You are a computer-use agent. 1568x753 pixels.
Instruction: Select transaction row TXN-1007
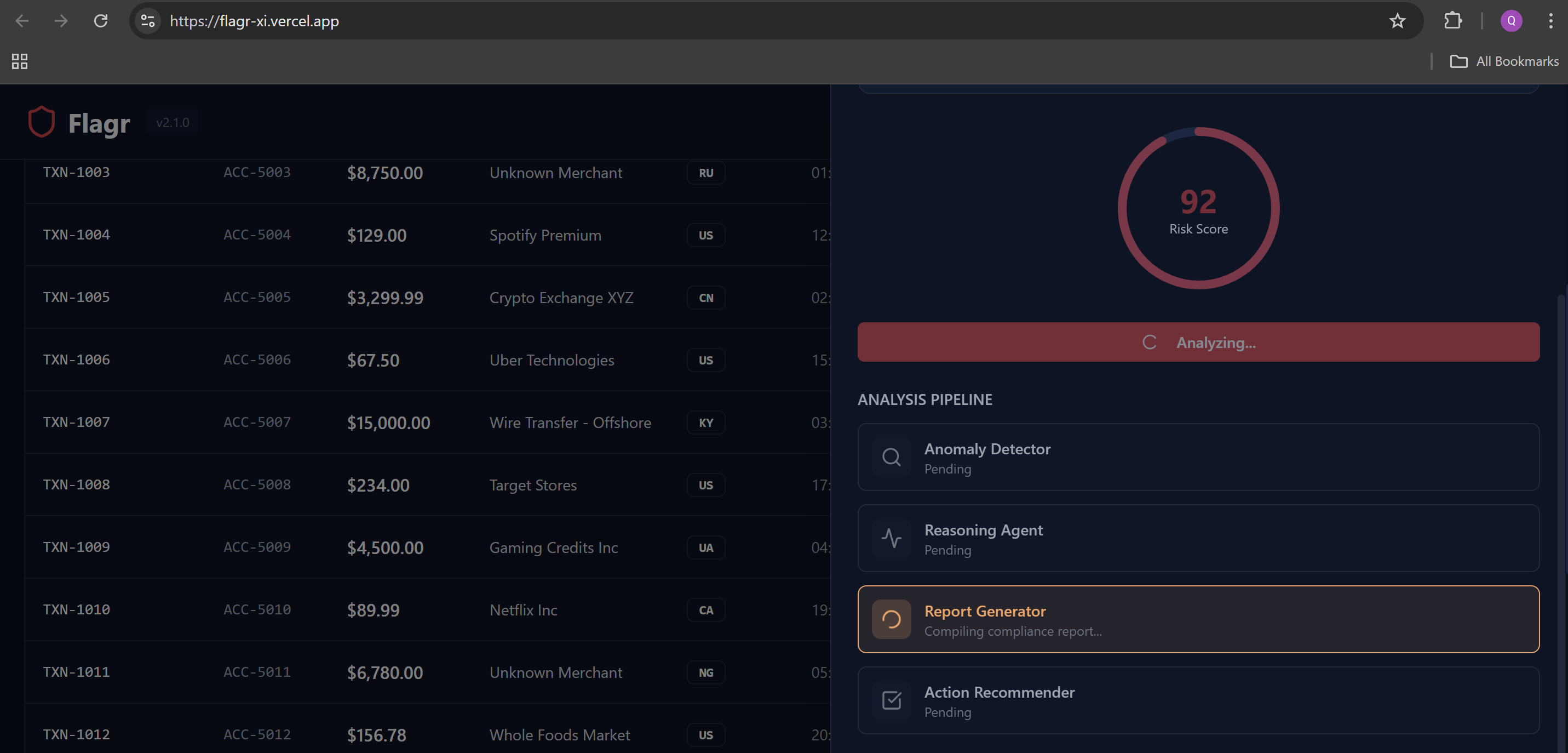click(76, 422)
